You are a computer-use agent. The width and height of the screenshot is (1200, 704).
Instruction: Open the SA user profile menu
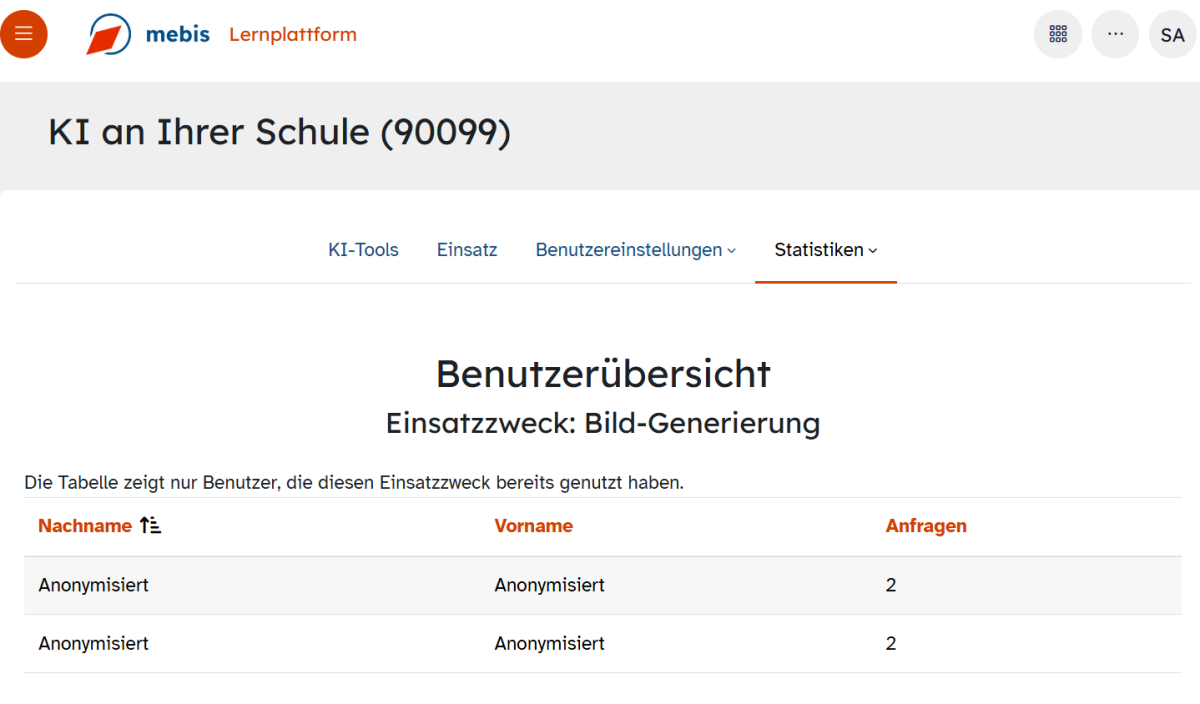pyautogui.click(x=1172, y=35)
